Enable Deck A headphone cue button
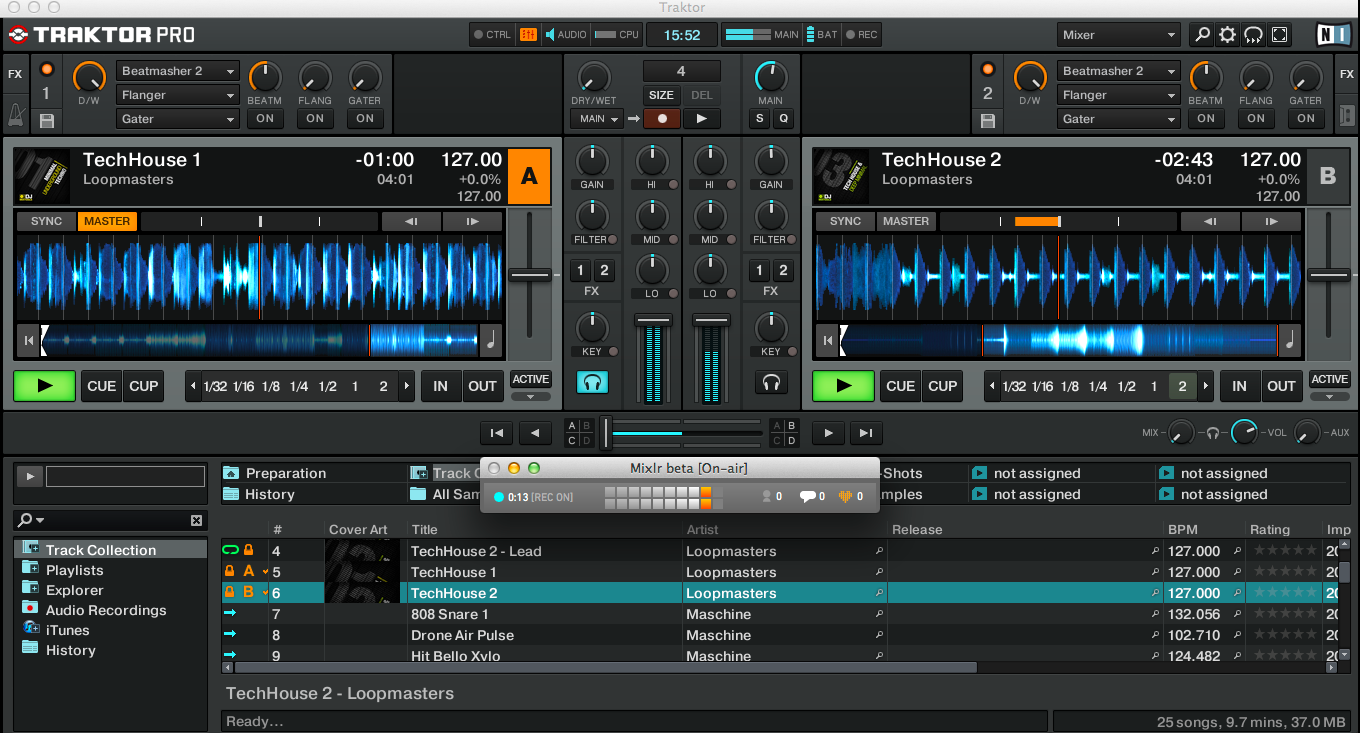Screen dimensions: 1360x733 (591, 382)
